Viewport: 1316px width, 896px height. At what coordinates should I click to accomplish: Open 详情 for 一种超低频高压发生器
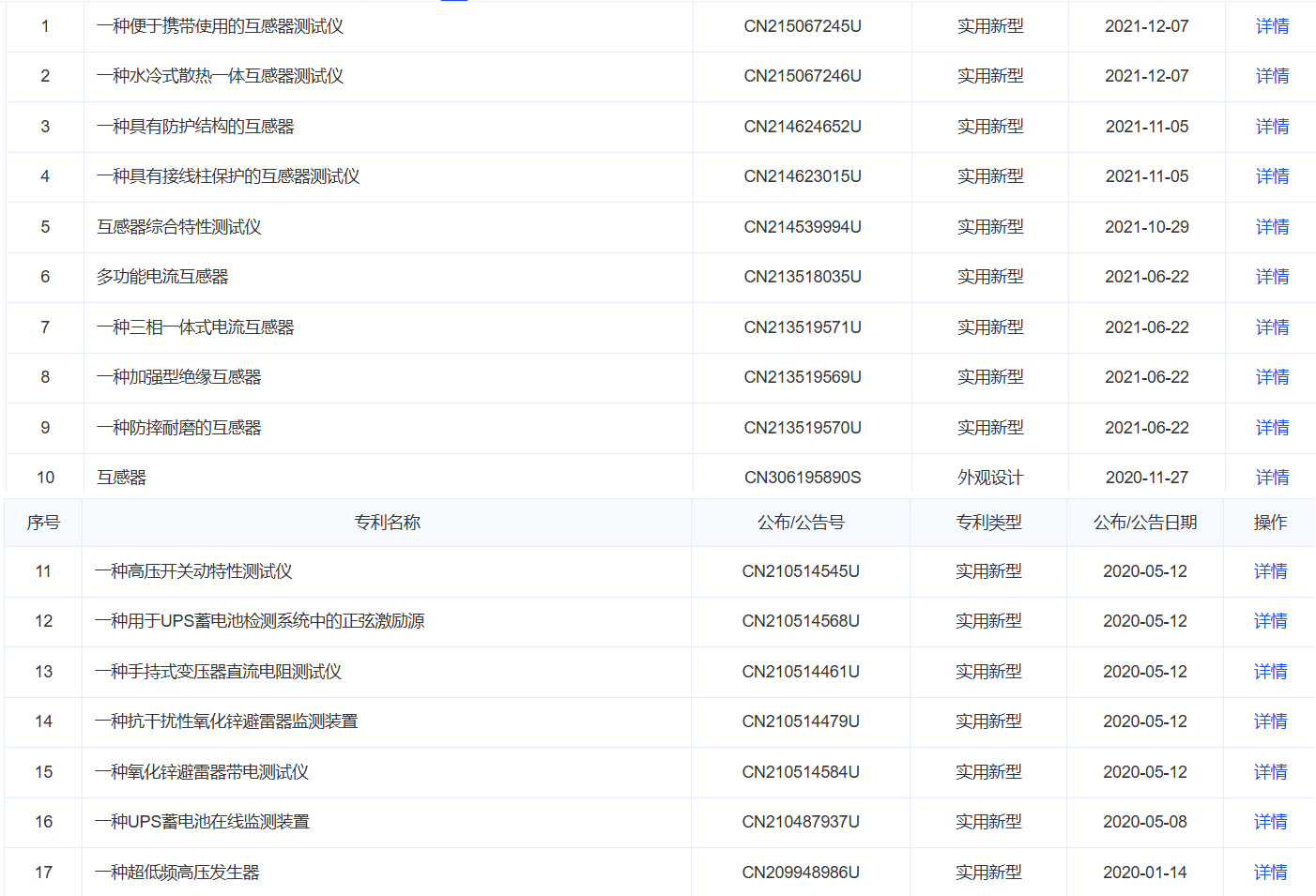[1270, 873]
